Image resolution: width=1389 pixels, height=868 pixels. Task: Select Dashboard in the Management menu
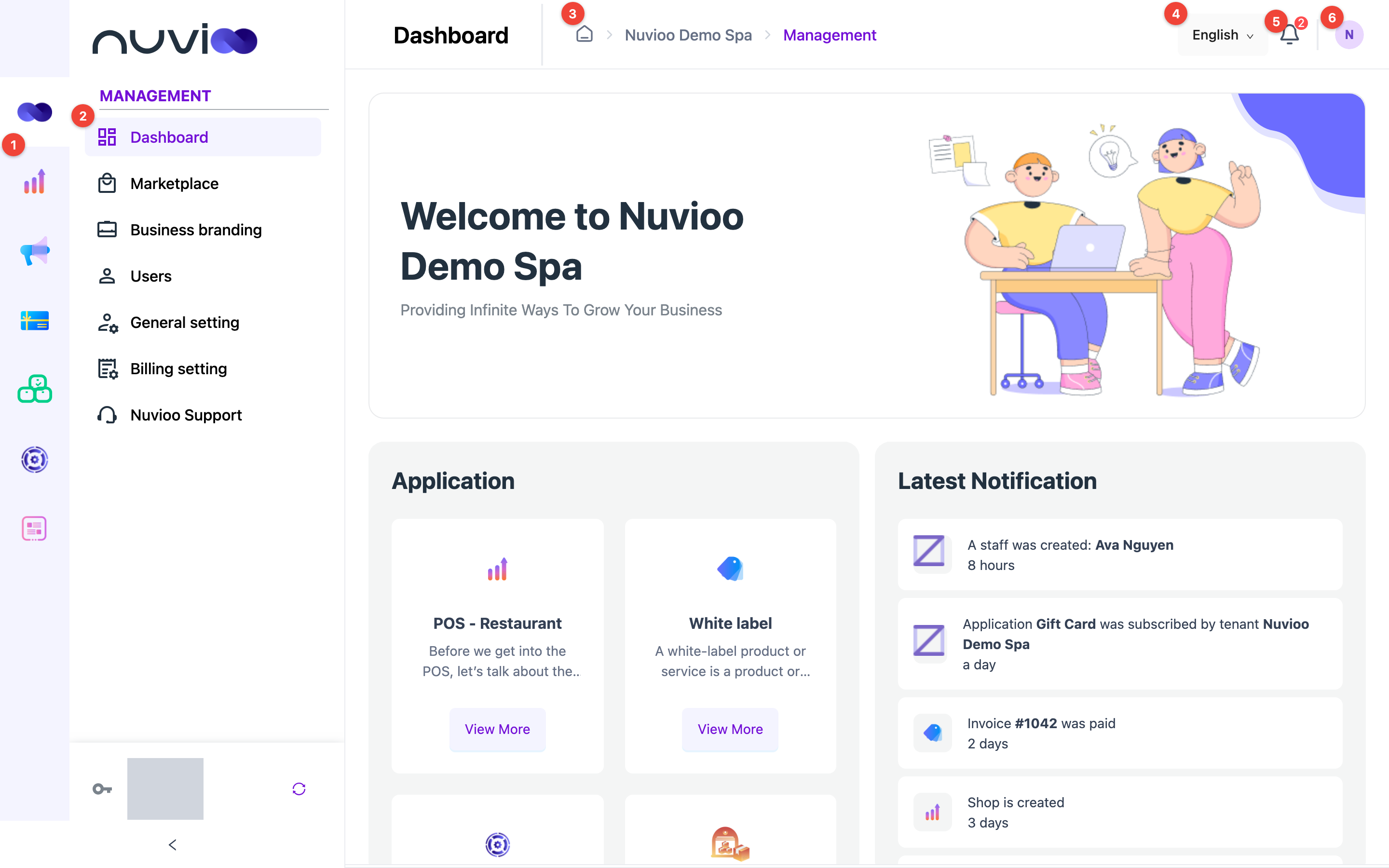[x=203, y=137]
